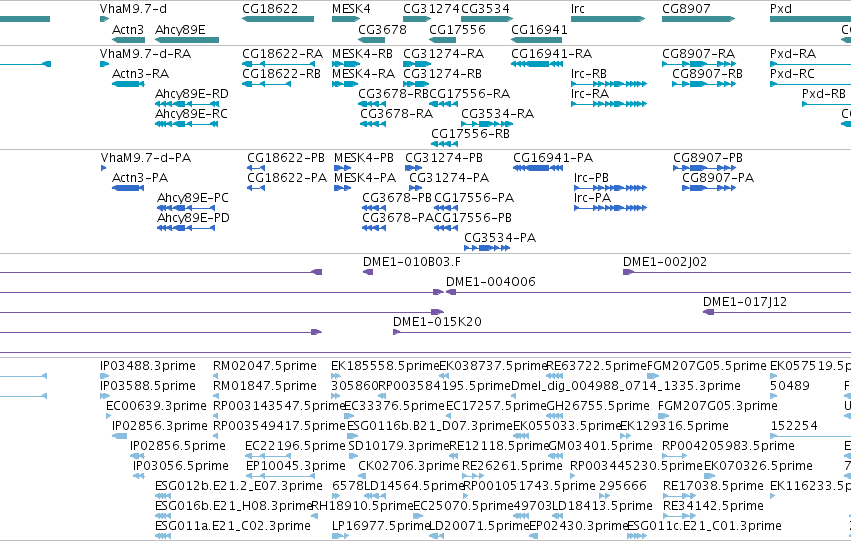The height and width of the screenshot is (541, 851).
Task: Select the IP03588.5prime EST
Action: coord(104,397)
